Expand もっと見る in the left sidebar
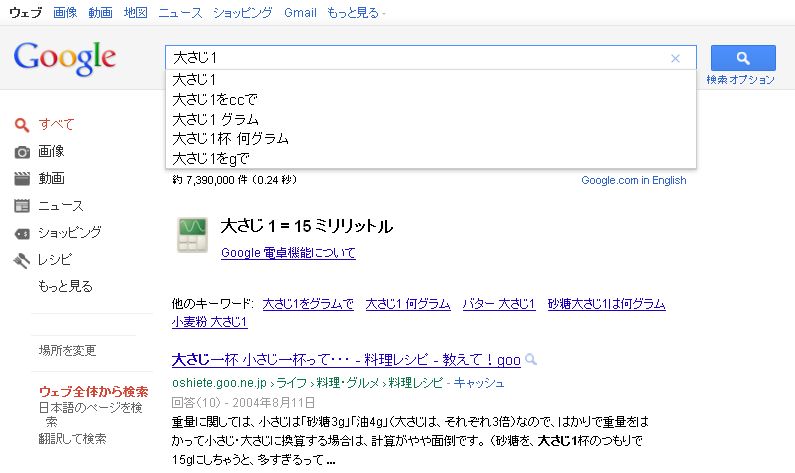The image size is (795, 473). click(x=65, y=286)
